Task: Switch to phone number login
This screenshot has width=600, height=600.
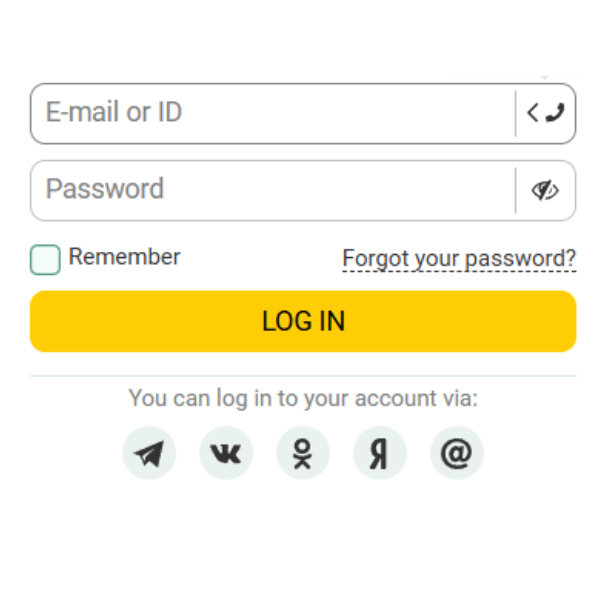Action: point(545,113)
